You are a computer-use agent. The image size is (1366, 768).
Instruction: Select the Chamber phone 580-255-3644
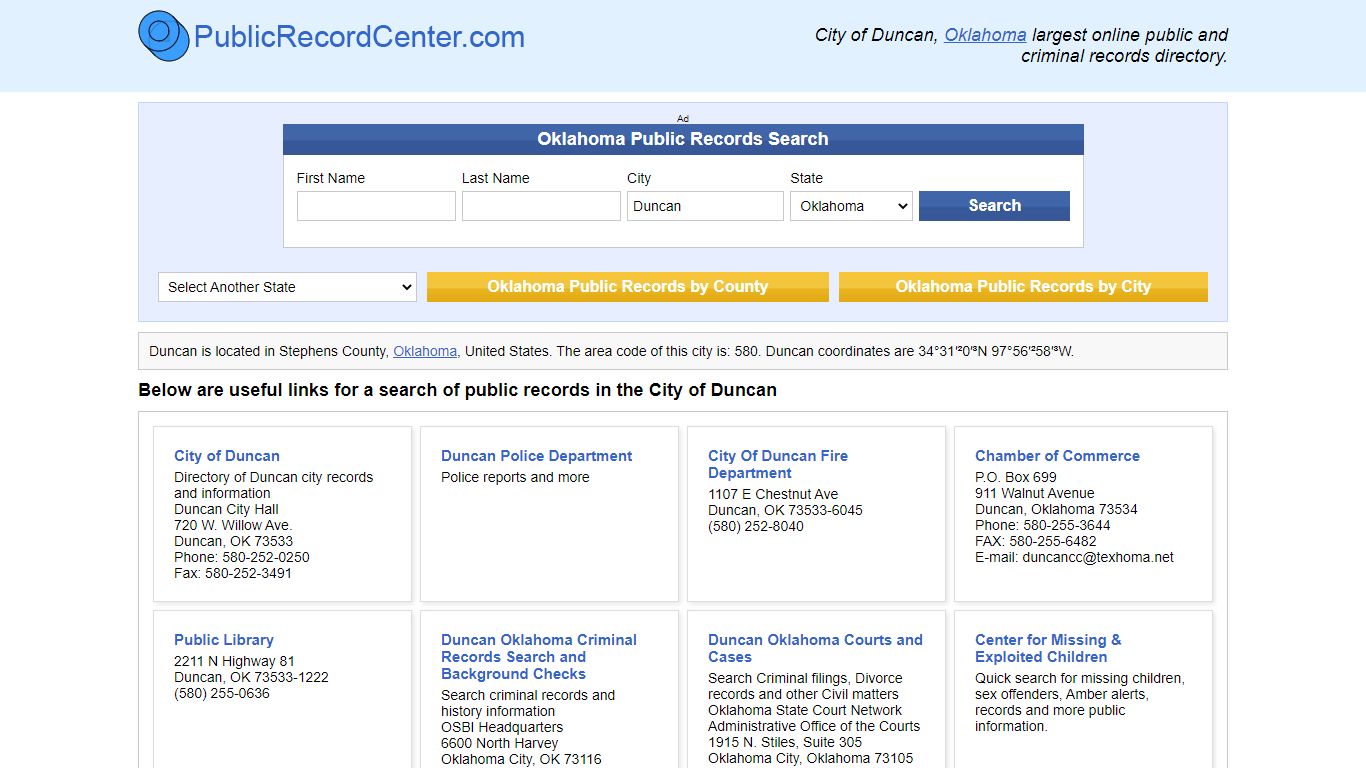pos(1067,525)
